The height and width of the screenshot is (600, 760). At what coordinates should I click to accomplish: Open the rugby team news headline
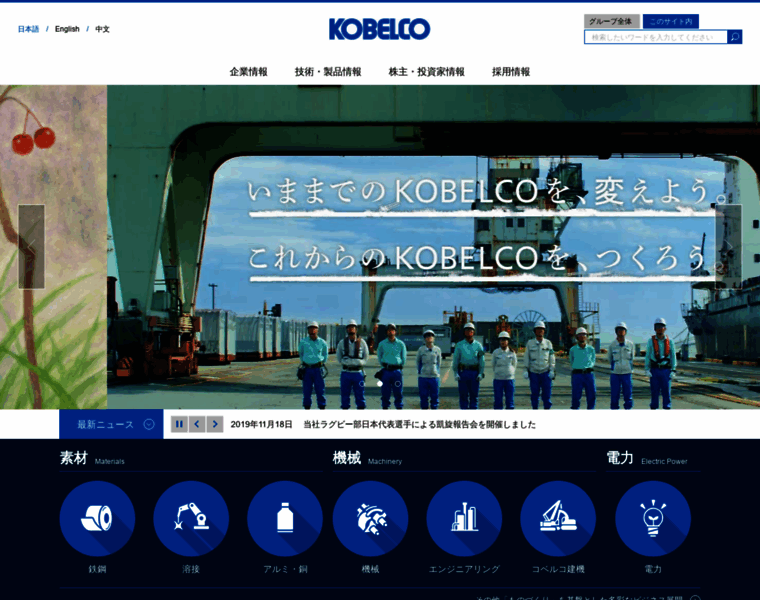click(420, 425)
